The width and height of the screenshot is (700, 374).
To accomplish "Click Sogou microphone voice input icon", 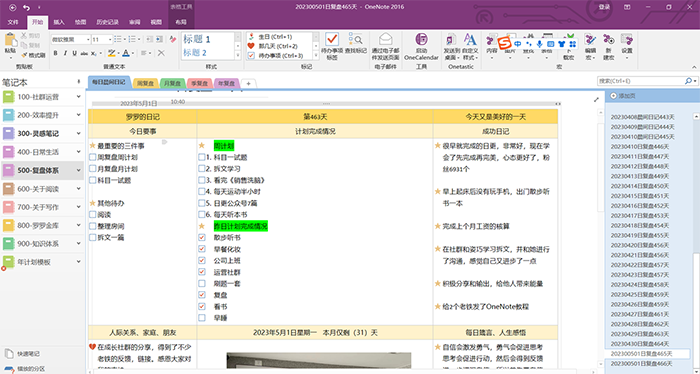I will [x=539, y=44].
